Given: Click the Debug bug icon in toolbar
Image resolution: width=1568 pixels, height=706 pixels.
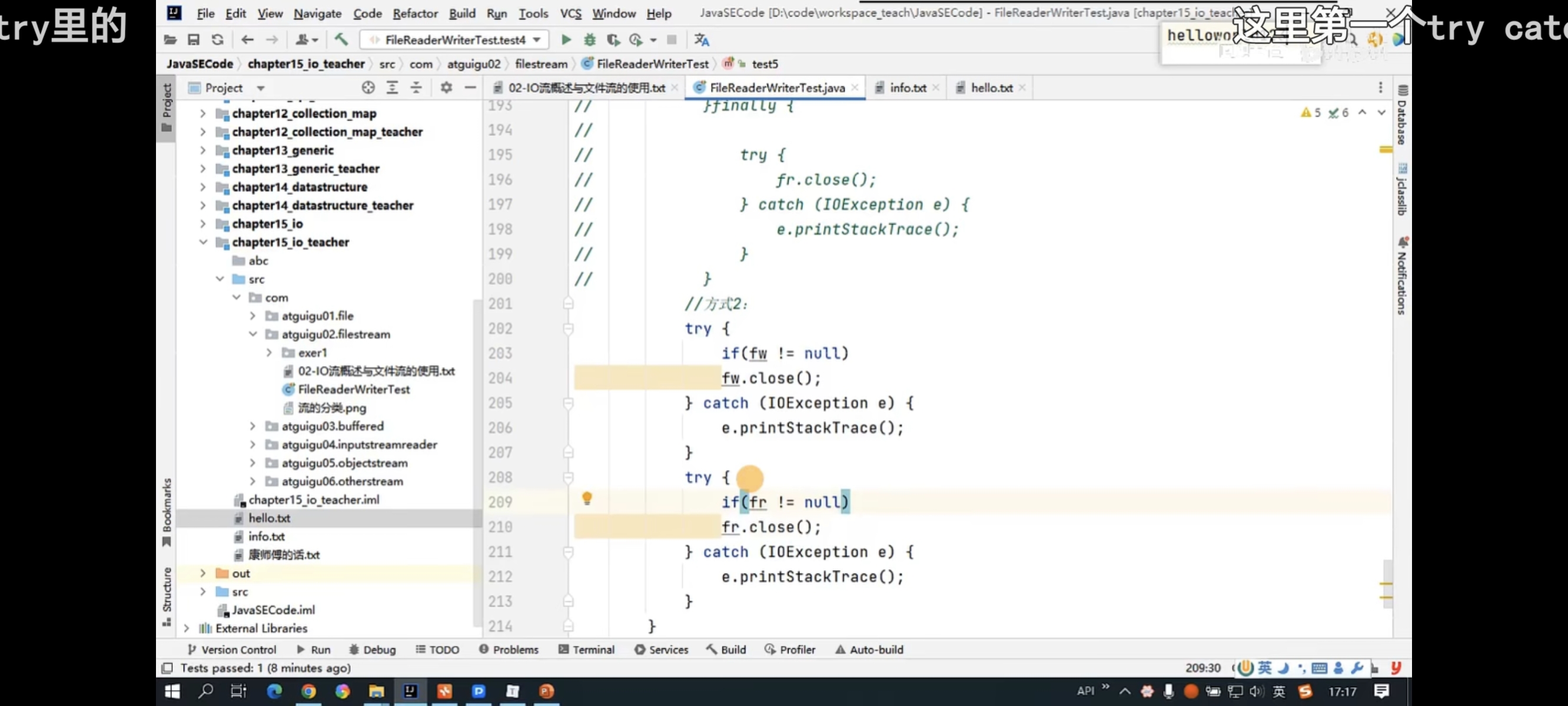Looking at the screenshot, I should coord(589,39).
